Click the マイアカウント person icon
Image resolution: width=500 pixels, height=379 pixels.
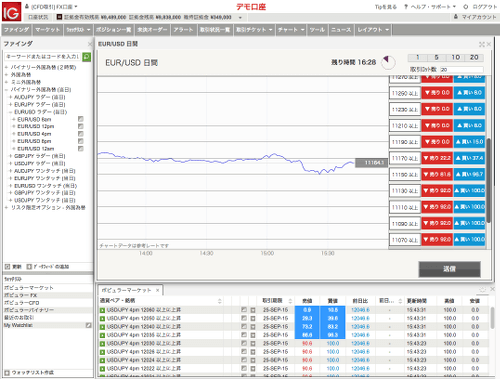click(x=456, y=16)
